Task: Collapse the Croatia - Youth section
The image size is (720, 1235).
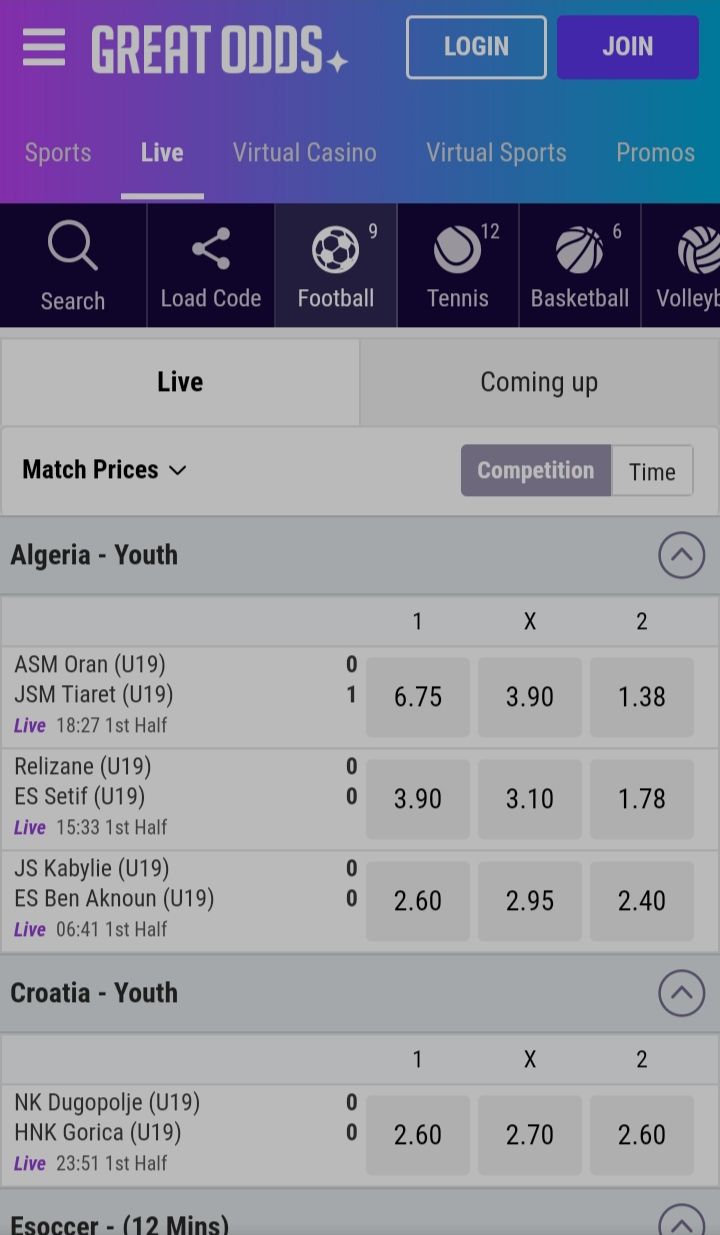Action: pos(681,993)
